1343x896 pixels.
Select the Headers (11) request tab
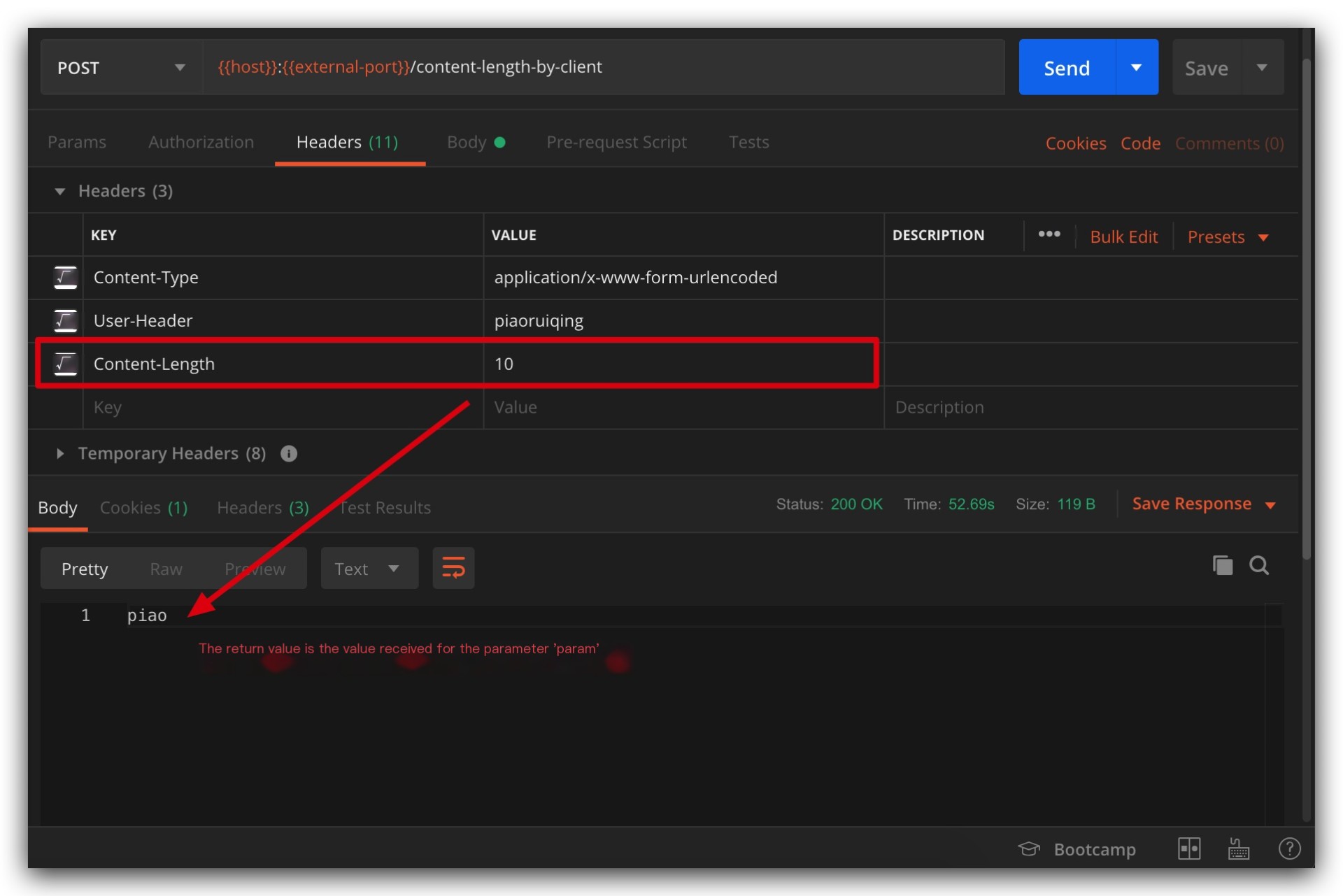click(348, 142)
